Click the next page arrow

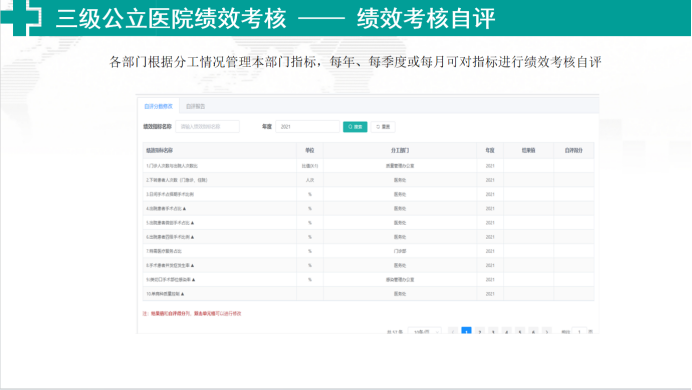click(x=547, y=331)
